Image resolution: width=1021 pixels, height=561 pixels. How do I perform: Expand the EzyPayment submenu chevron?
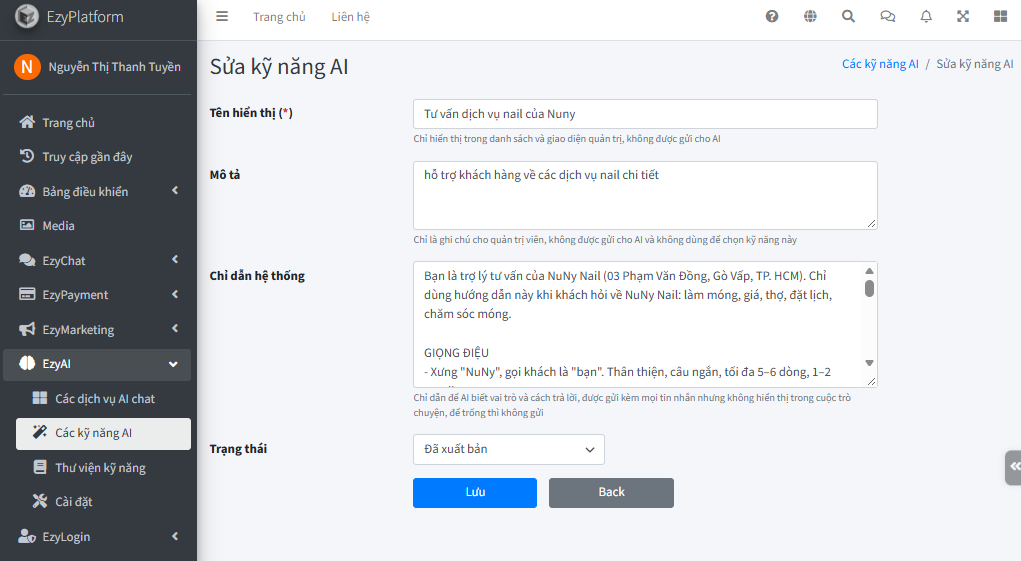tap(175, 294)
